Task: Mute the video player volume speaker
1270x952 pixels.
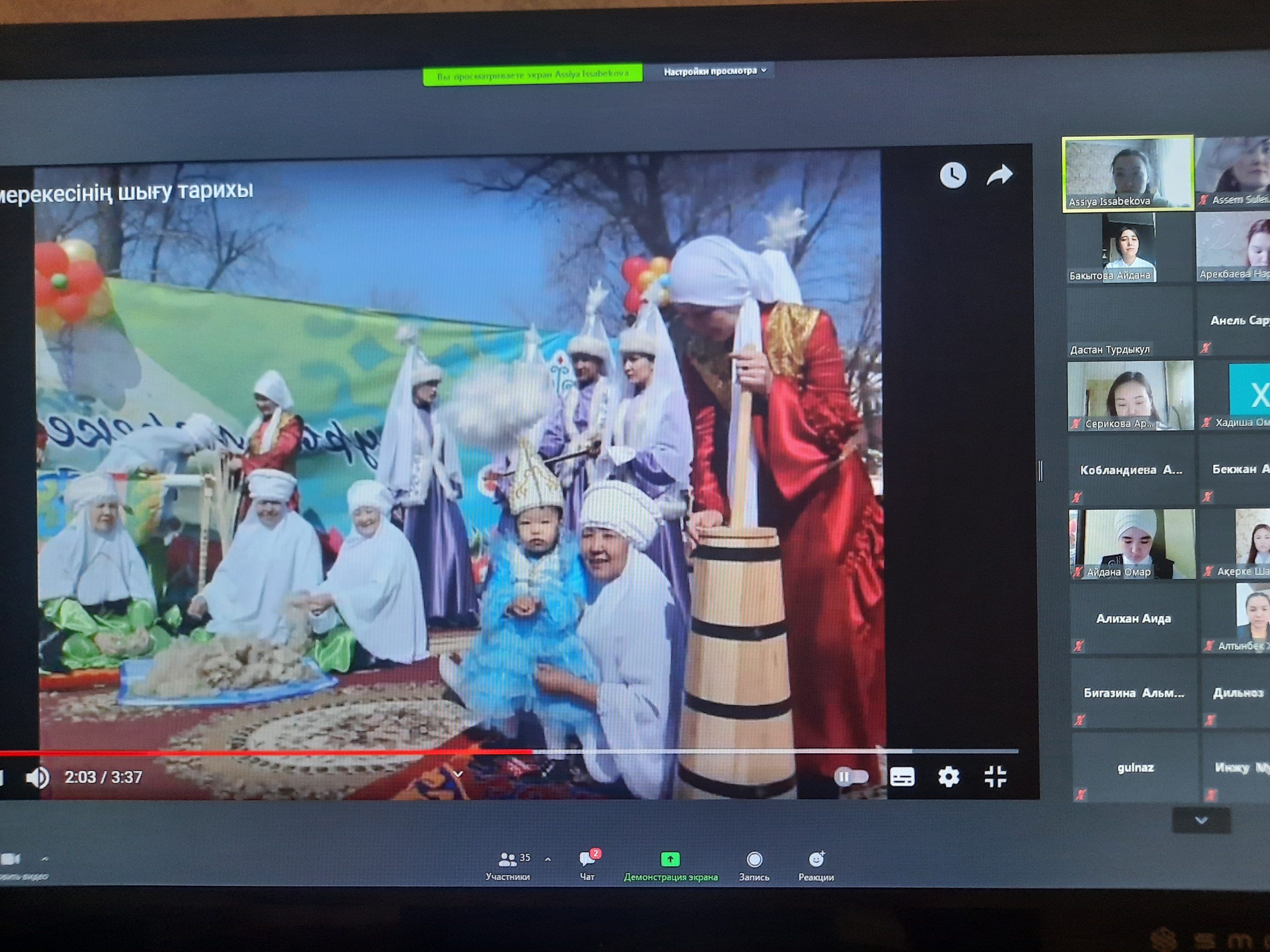Action: [x=38, y=777]
